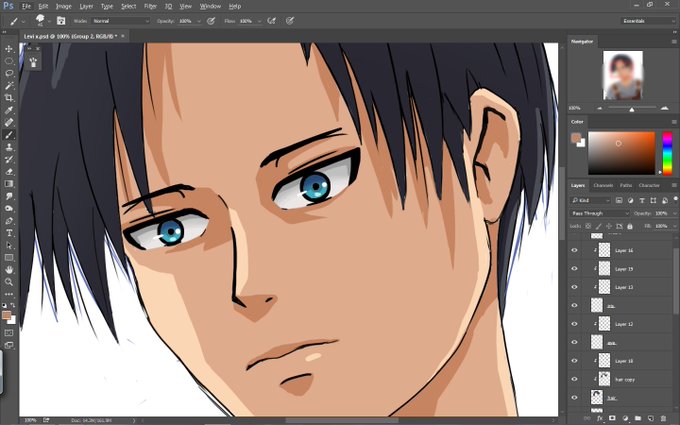The height and width of the screenshot is (425, 680).
Task: Select the Eyedropper tool
Action: 9,110
